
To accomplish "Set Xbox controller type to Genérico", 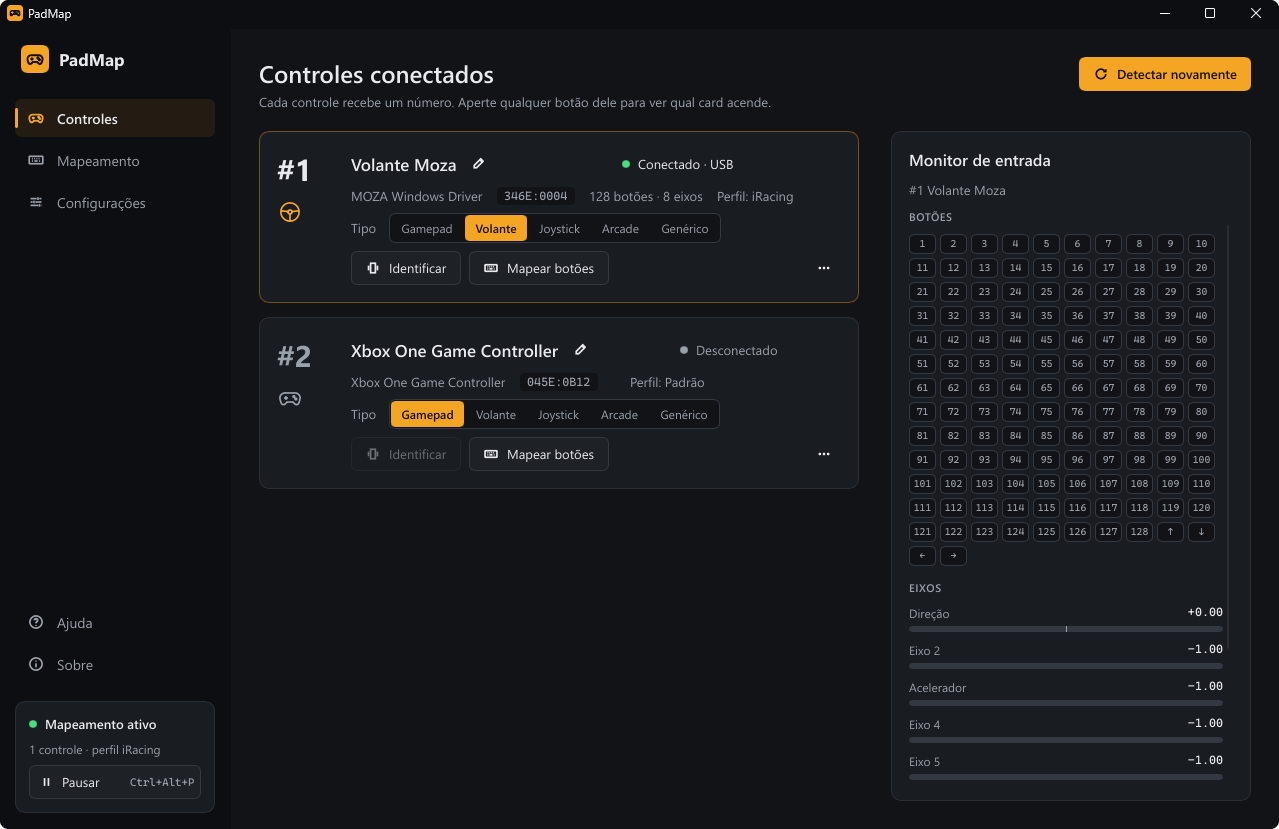I will point(684,414).
